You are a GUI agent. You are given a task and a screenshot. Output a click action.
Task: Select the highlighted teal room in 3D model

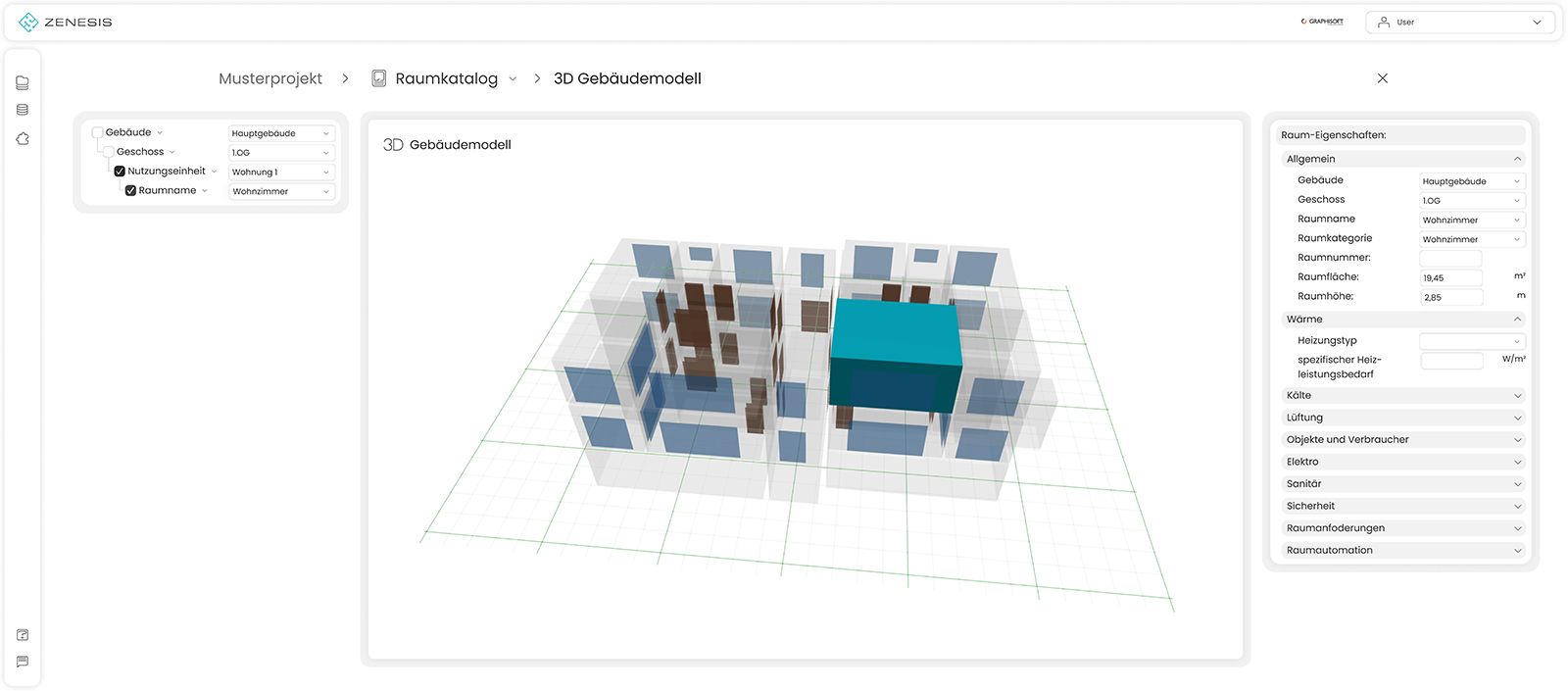click(894, 358)
